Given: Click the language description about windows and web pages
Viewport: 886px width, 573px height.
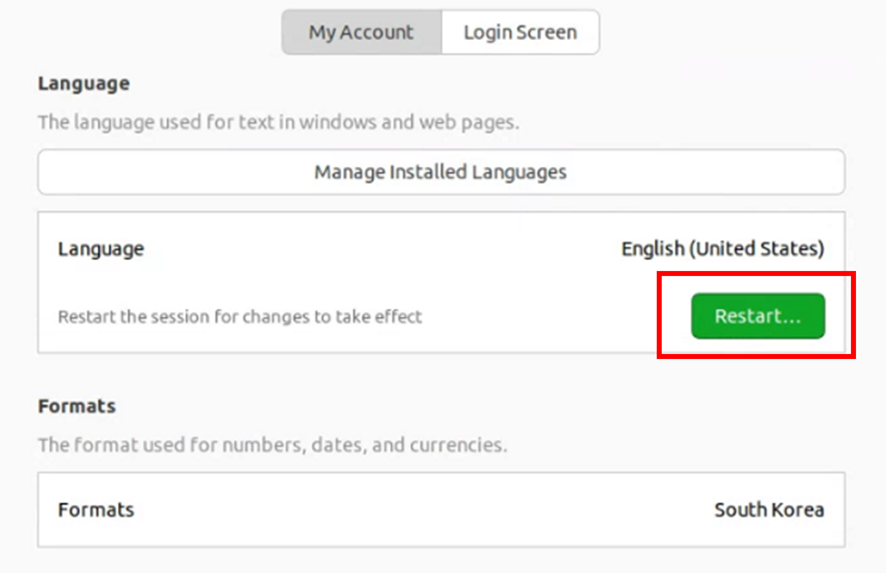Looking at the screenshot, I should [279, 122].
